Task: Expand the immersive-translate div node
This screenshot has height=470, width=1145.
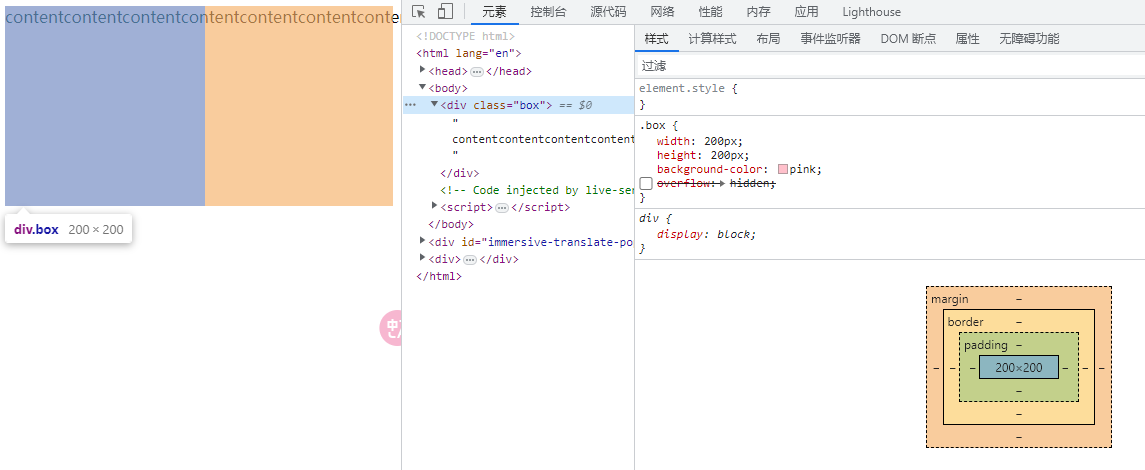Action: (x=423, y=241)
